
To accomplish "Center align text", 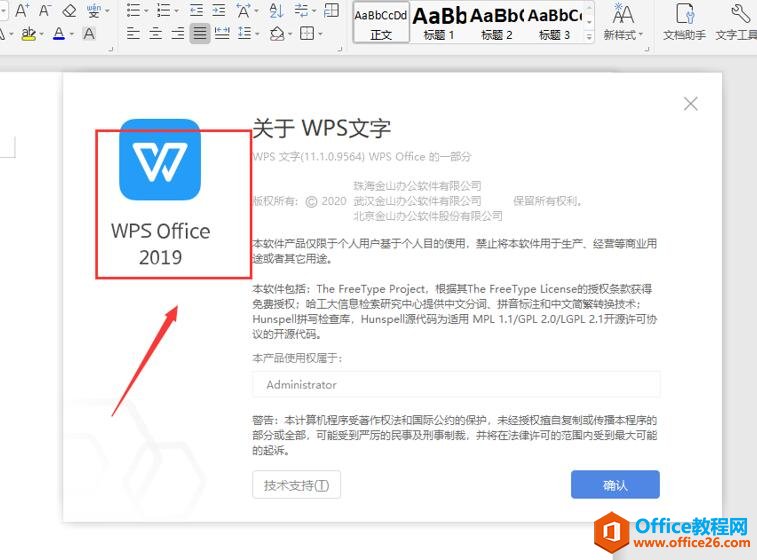I will pyautogui.click(x=155, y=34).
